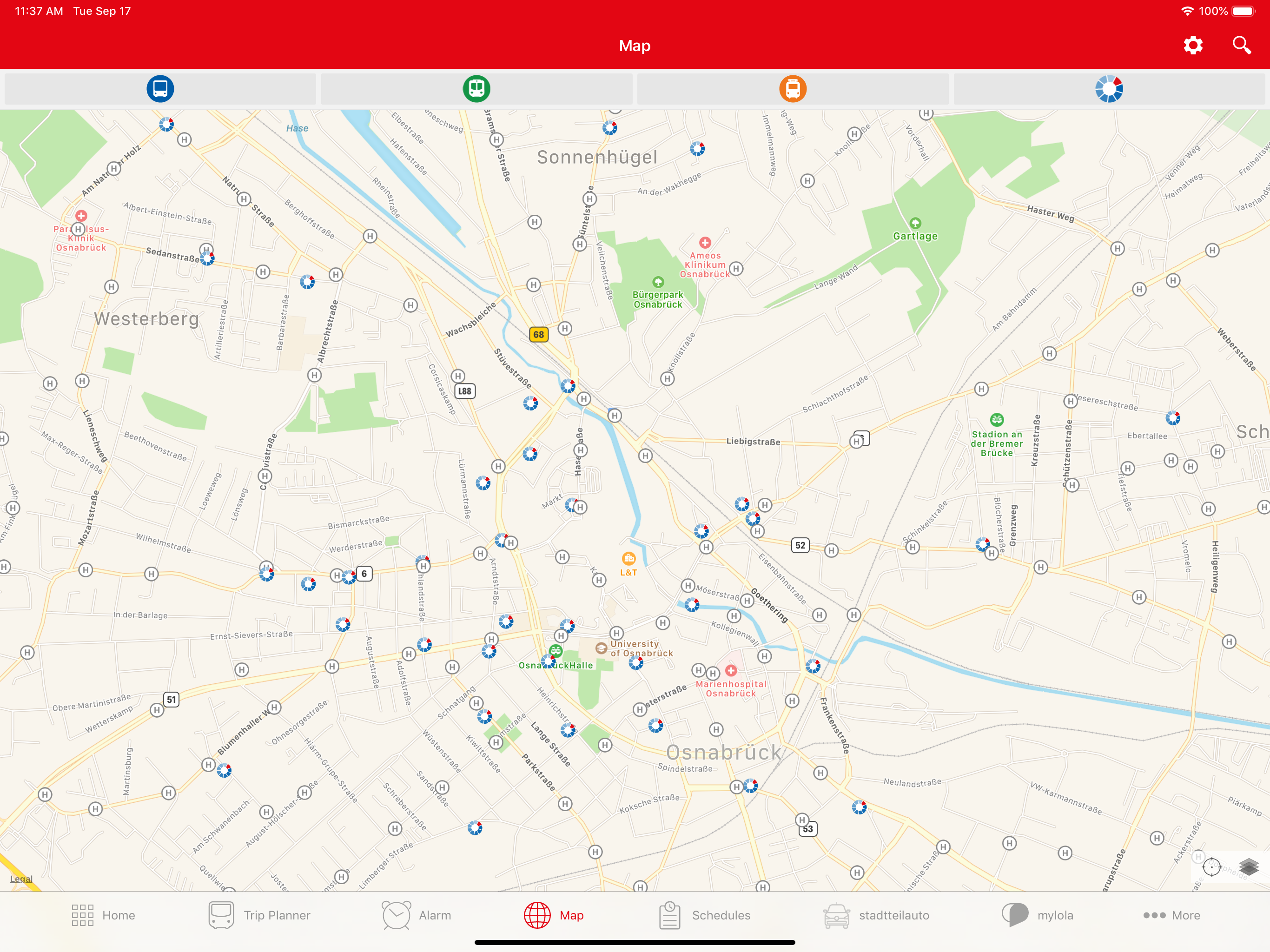Switch to the Home tab

tap(103, 915)
